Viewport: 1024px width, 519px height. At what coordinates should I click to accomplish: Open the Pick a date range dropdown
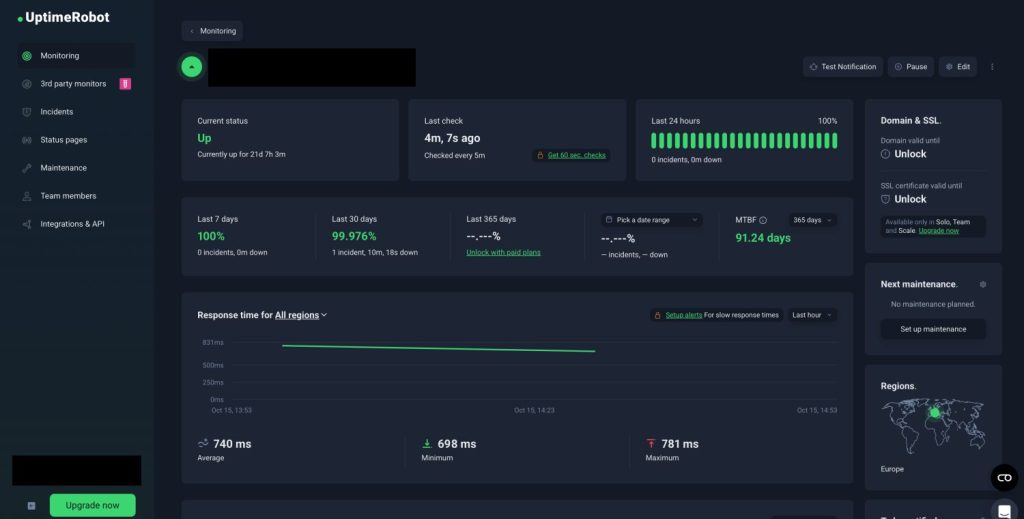coord(652,220)
